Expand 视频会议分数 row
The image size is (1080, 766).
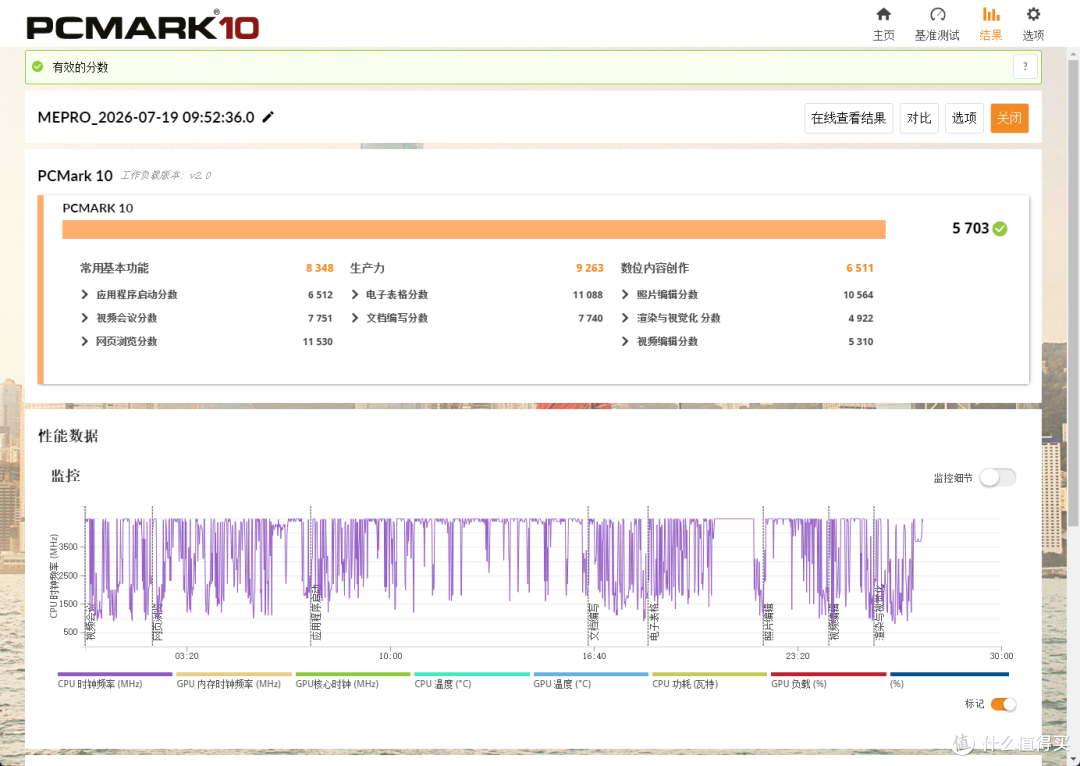pyautogui.click(x=85, y=318)
